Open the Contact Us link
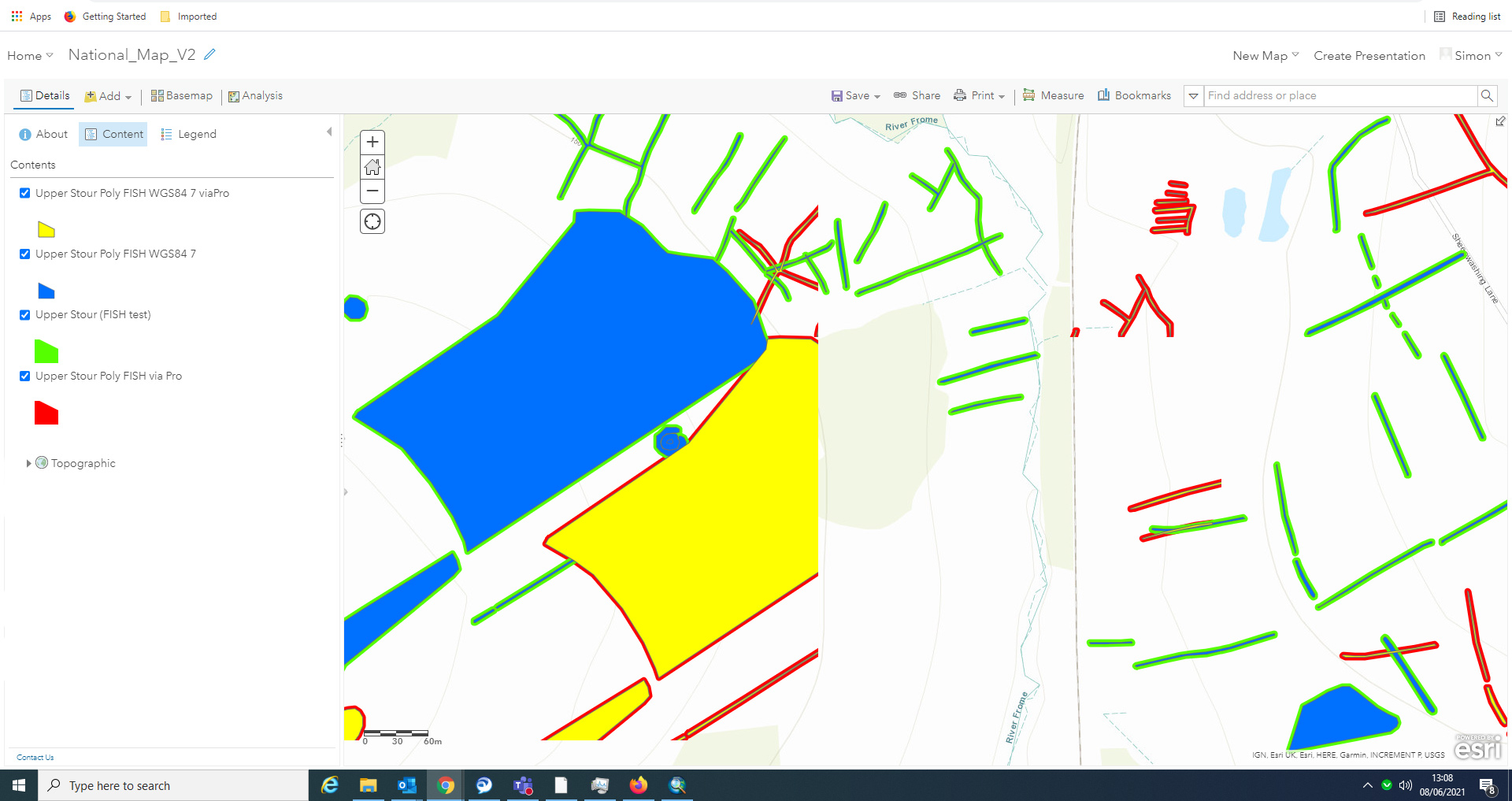This screenshot has width=1512, height=801. point(35,757)
